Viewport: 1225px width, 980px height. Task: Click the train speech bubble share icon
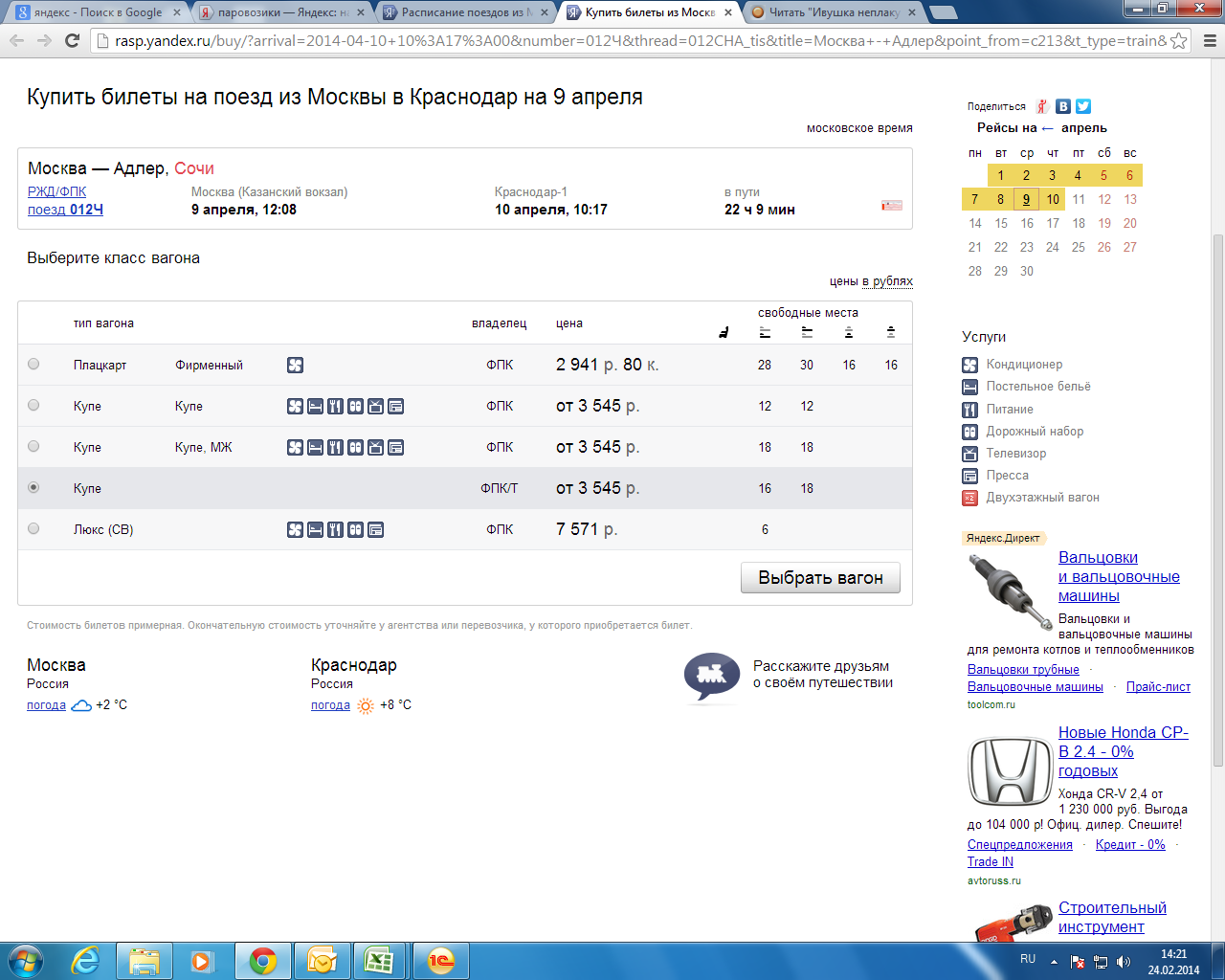click(711, 676)
